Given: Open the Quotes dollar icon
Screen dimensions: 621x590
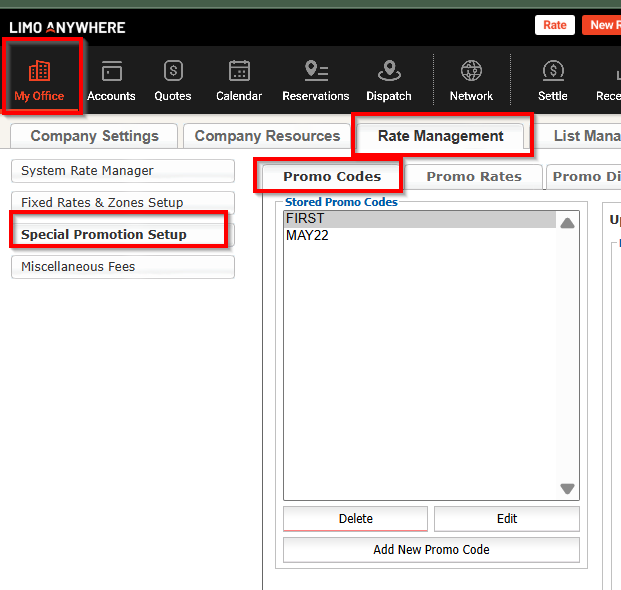Looking at the screenshot, I should [173, 72].
